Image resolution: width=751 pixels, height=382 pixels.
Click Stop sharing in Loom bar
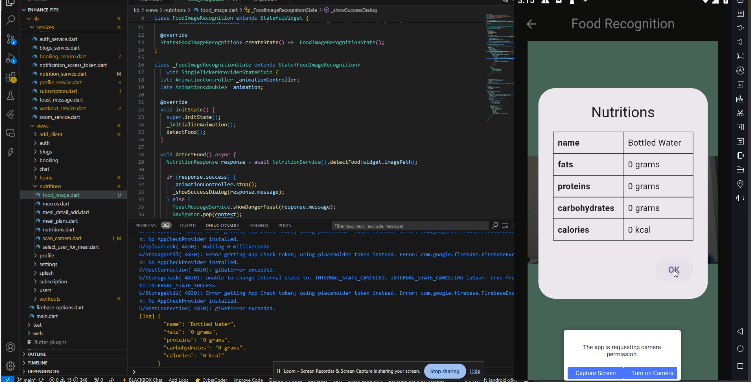pos(445,371)
